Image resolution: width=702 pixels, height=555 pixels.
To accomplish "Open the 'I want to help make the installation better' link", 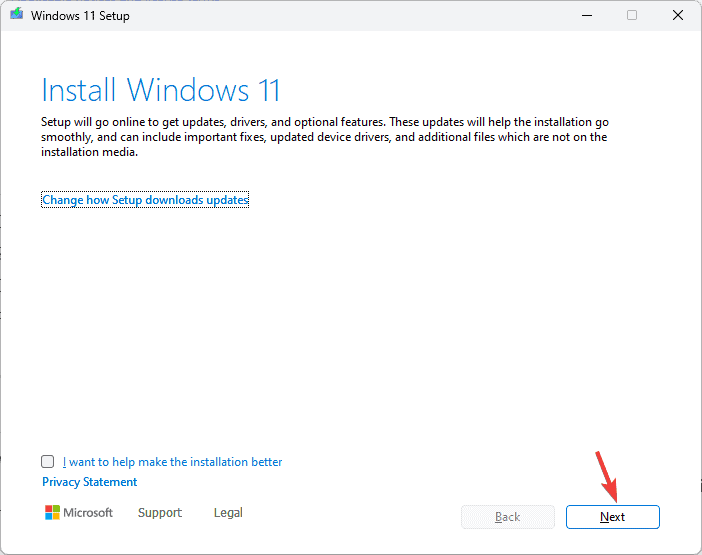I will point(172,462).
